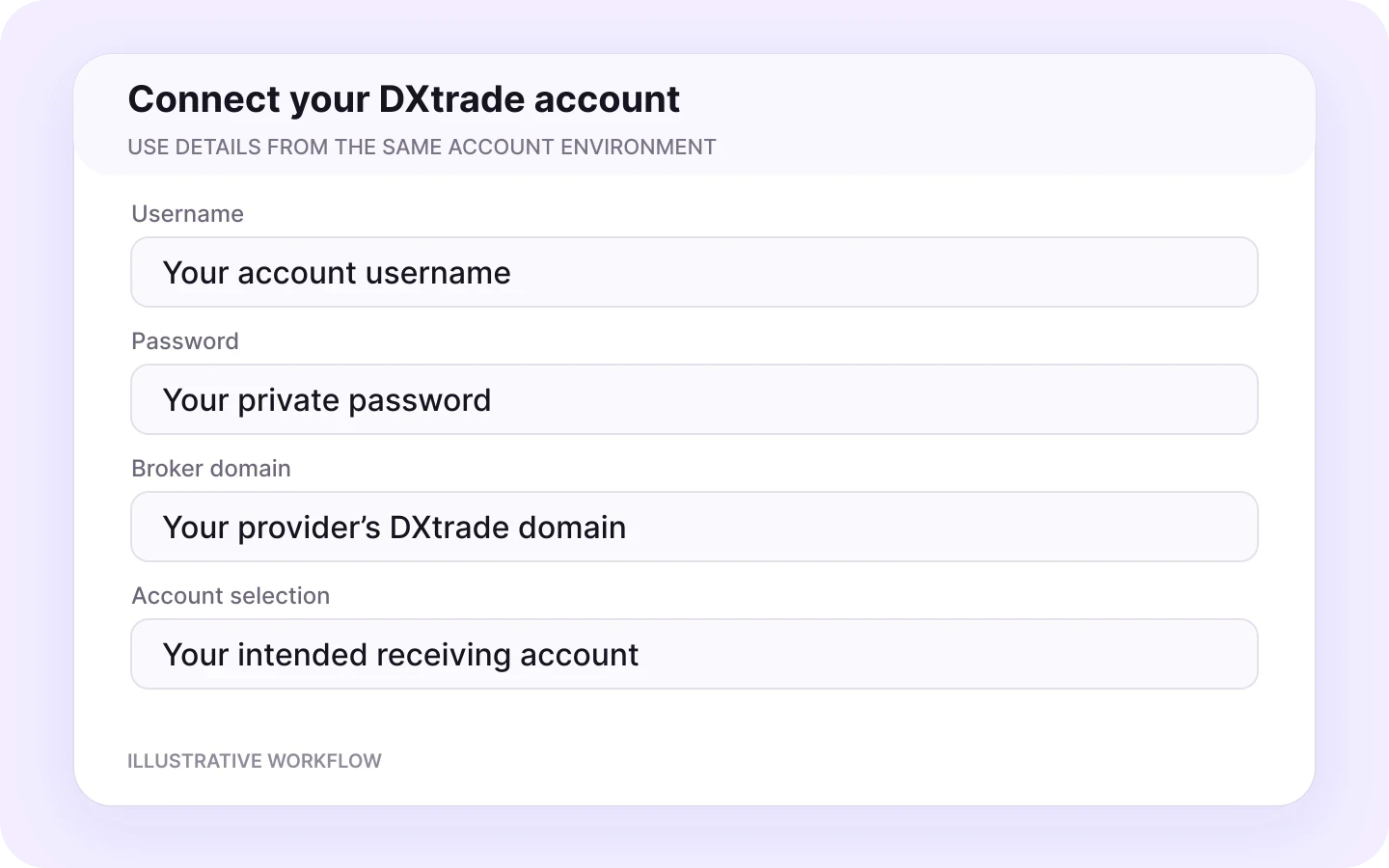Click the 'Username' field label
The image size is (1389, 868).
coord(187,213)
